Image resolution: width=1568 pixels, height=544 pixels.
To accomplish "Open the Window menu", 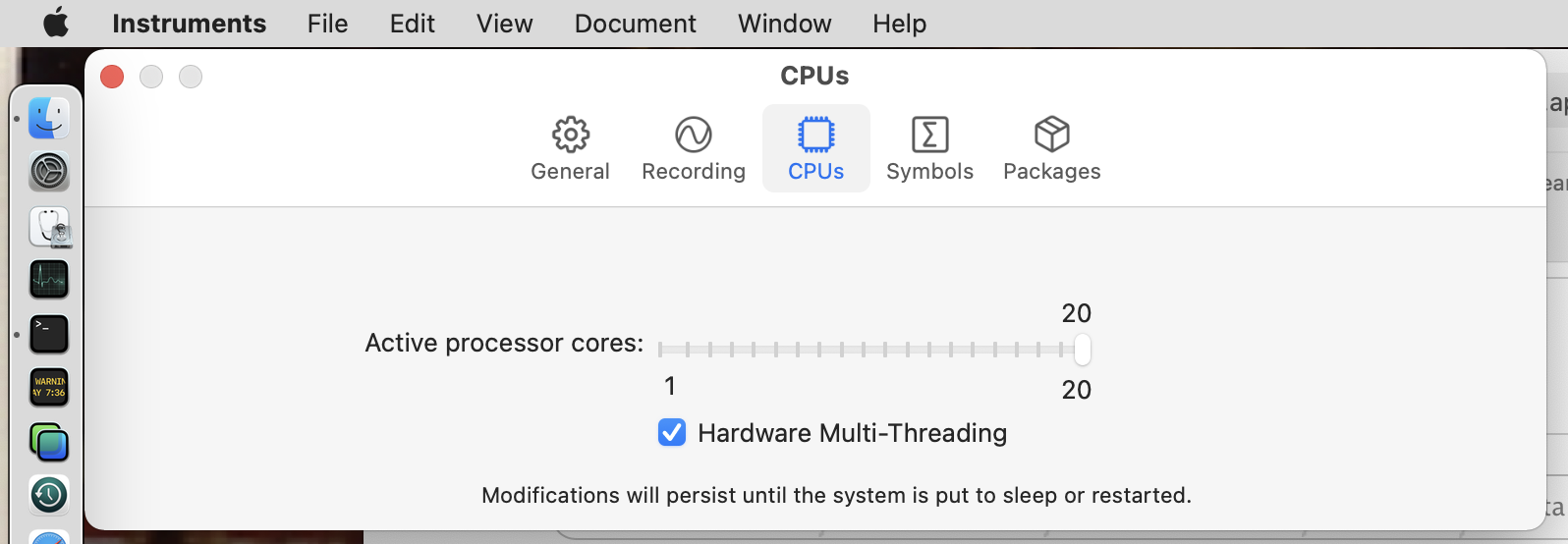I will click(784, 24).
